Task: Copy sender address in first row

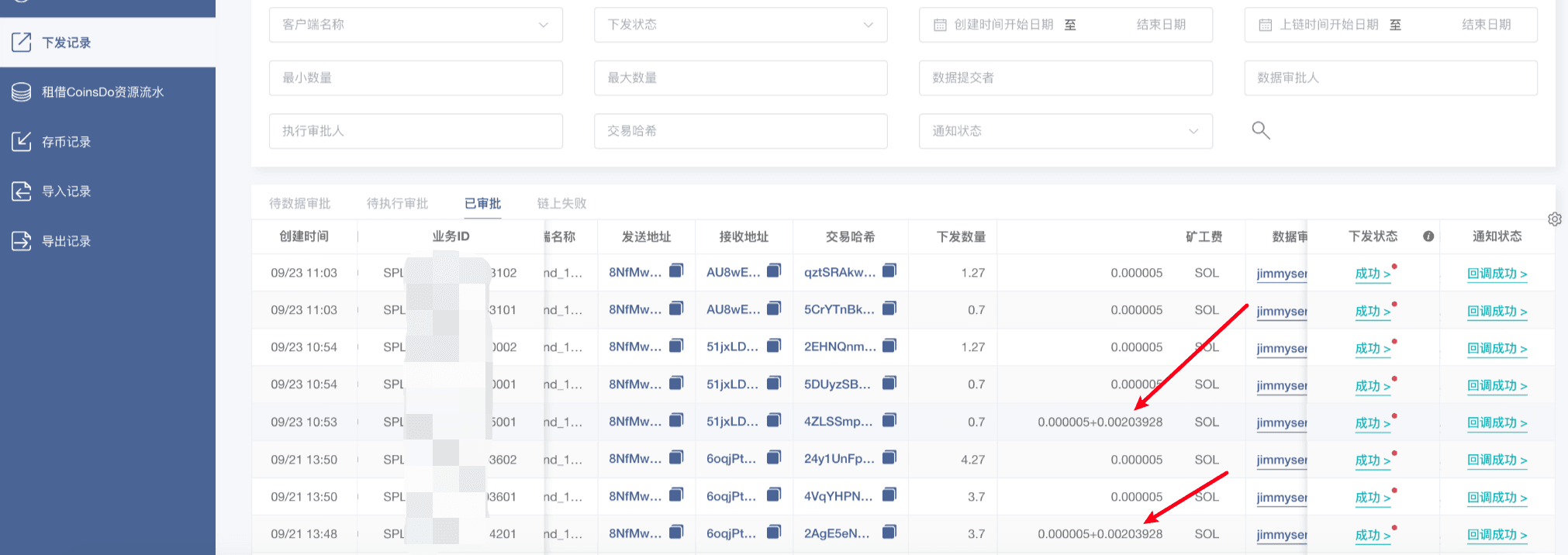Action: coord(676,271)
